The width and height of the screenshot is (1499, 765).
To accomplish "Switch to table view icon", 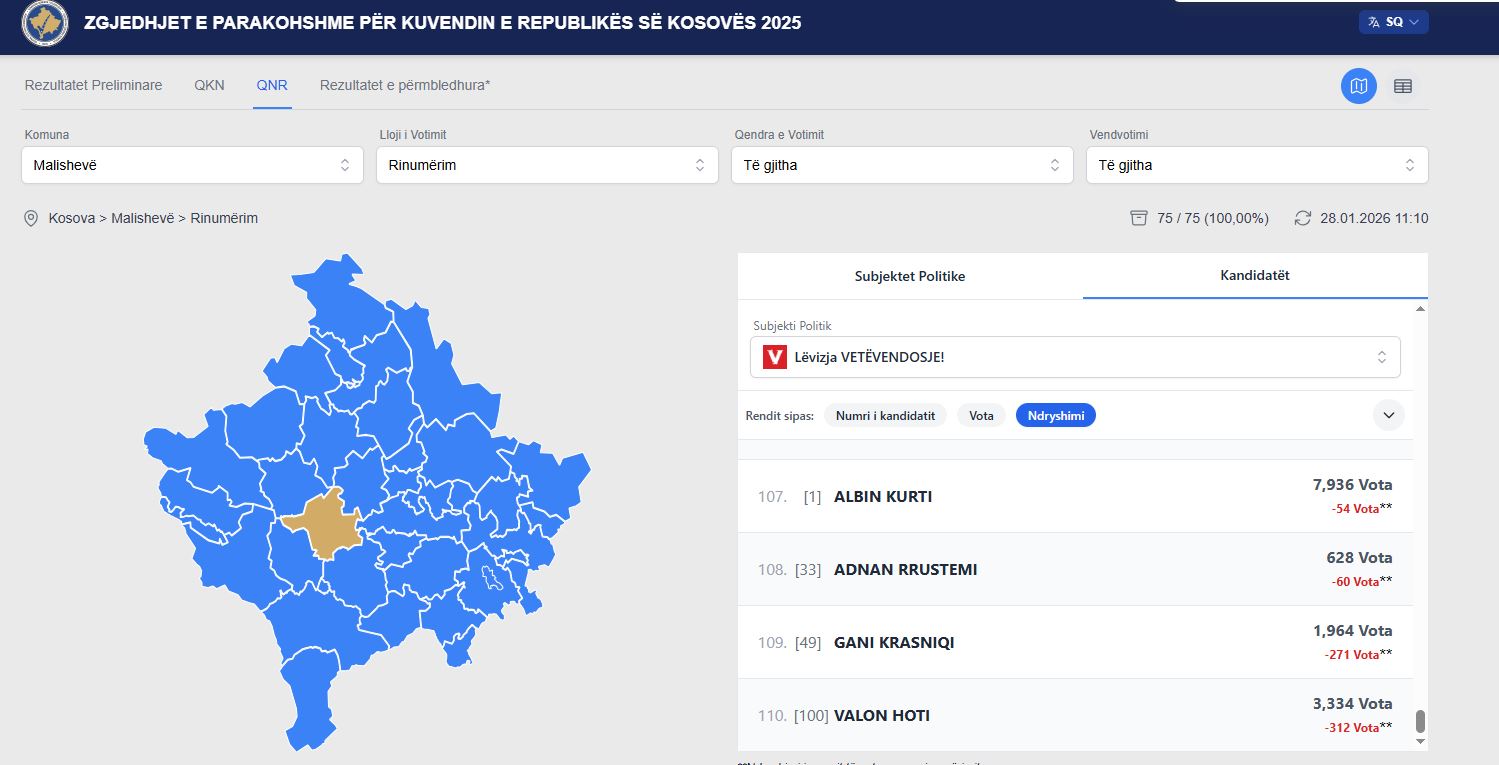I will click(x=1402, y=86).
